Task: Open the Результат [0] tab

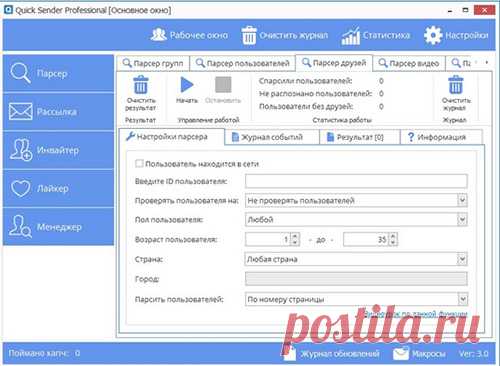Action: click(360, 137)
